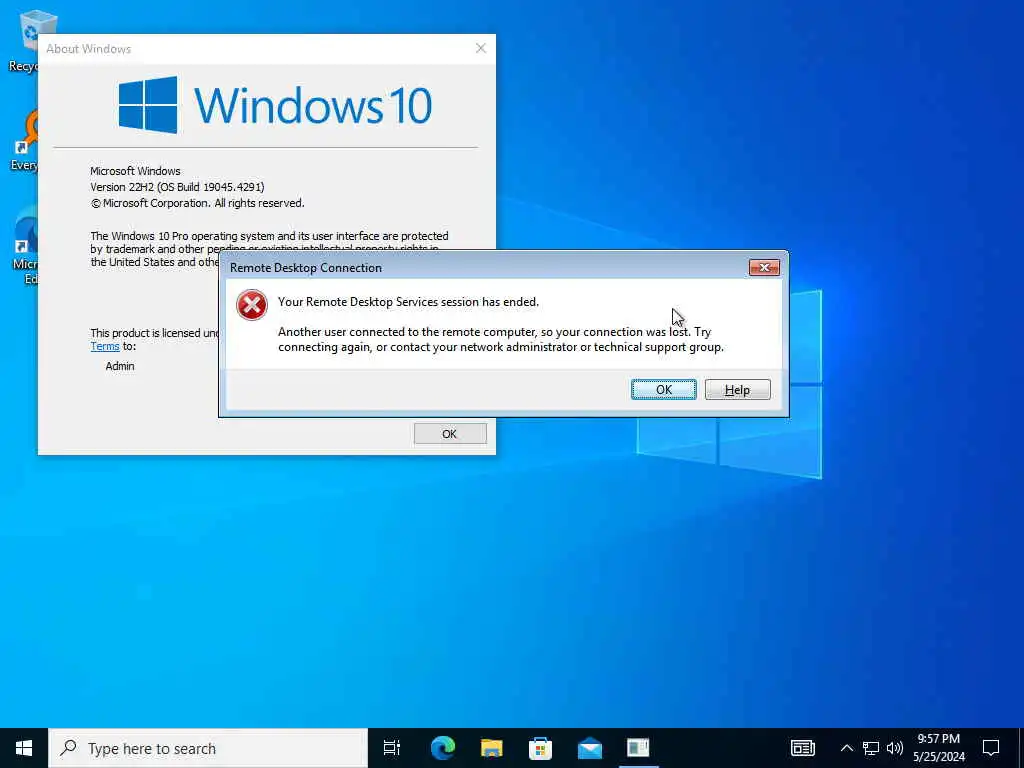
Task: Open the Mail app from the taskbar
Action: coord(590,748)
